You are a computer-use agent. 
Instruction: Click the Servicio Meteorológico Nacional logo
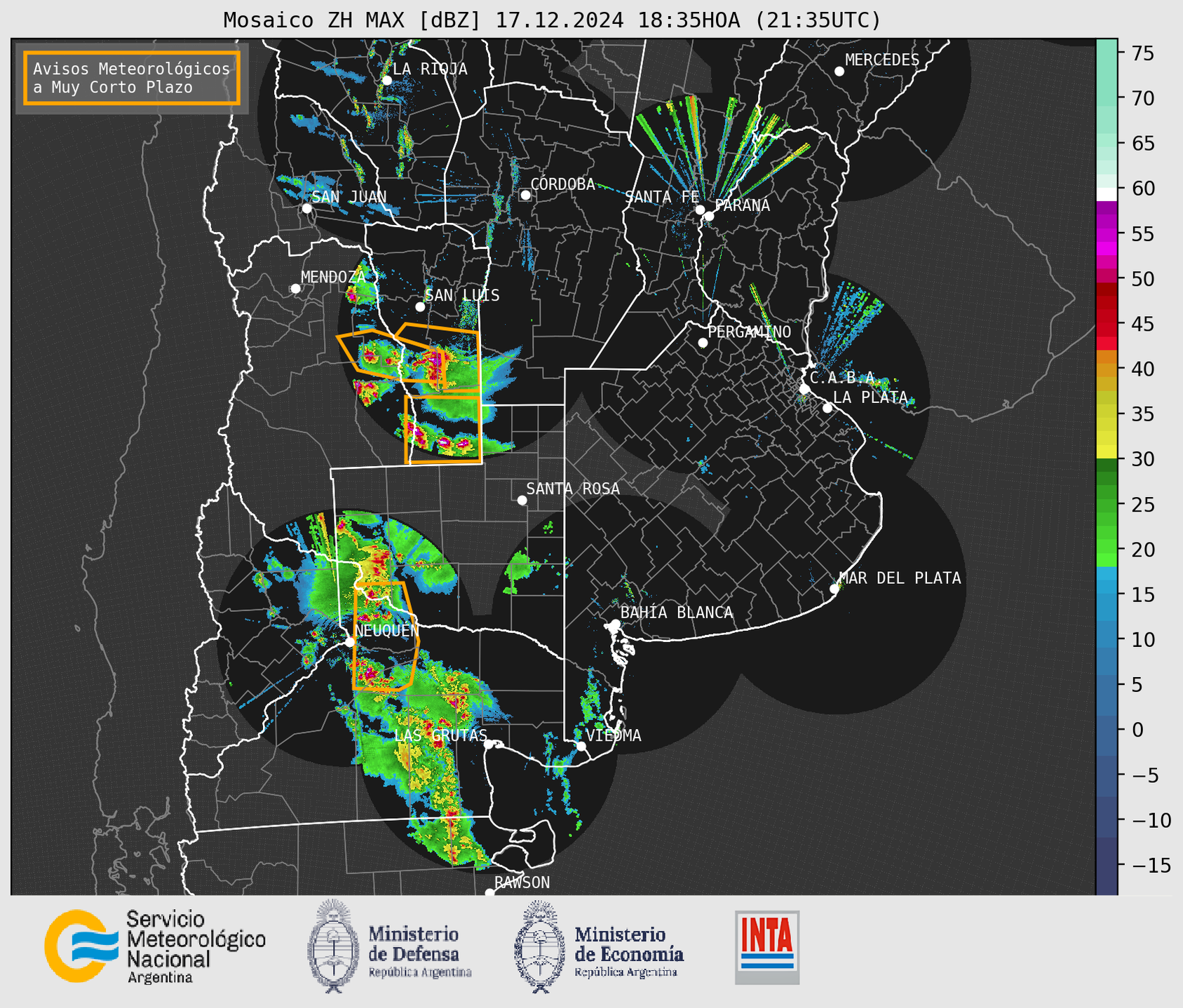click(x=156, y=946)
